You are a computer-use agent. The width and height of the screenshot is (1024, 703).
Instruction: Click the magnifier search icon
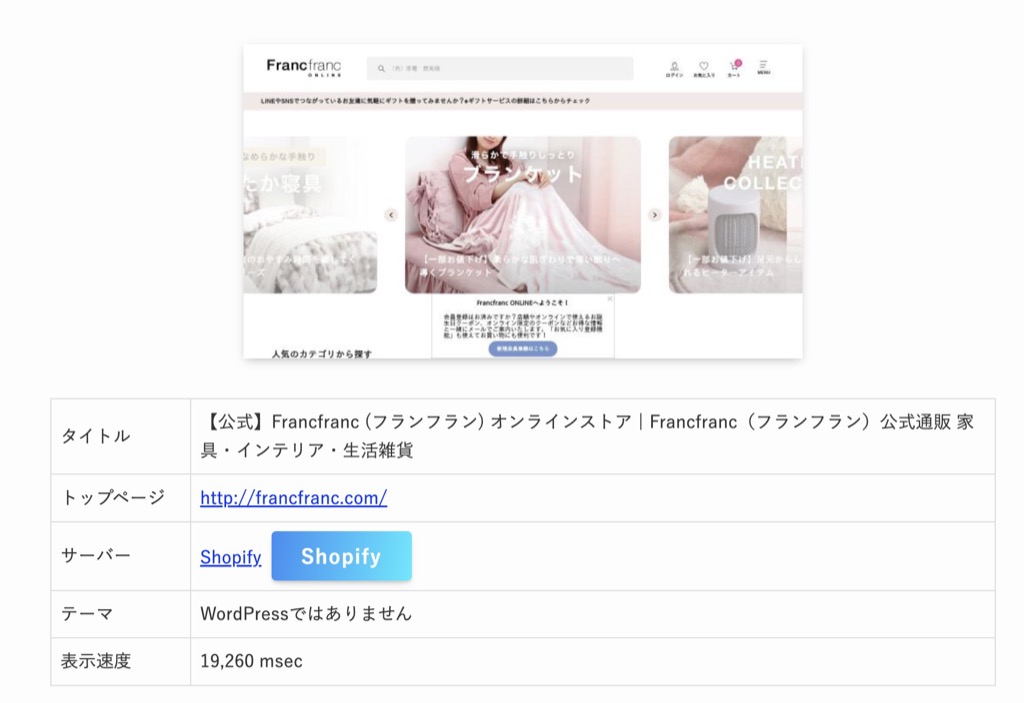(381, 69)
